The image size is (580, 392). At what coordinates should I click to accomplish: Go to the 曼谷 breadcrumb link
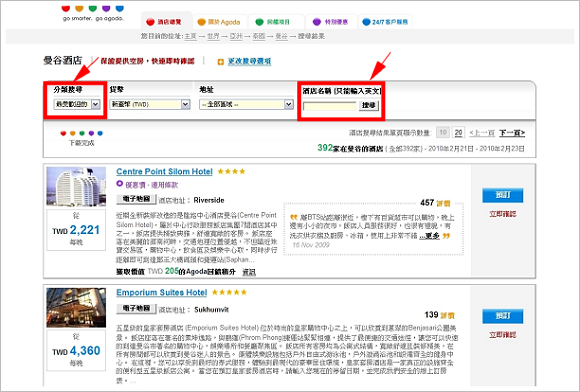tap(281, 36)
